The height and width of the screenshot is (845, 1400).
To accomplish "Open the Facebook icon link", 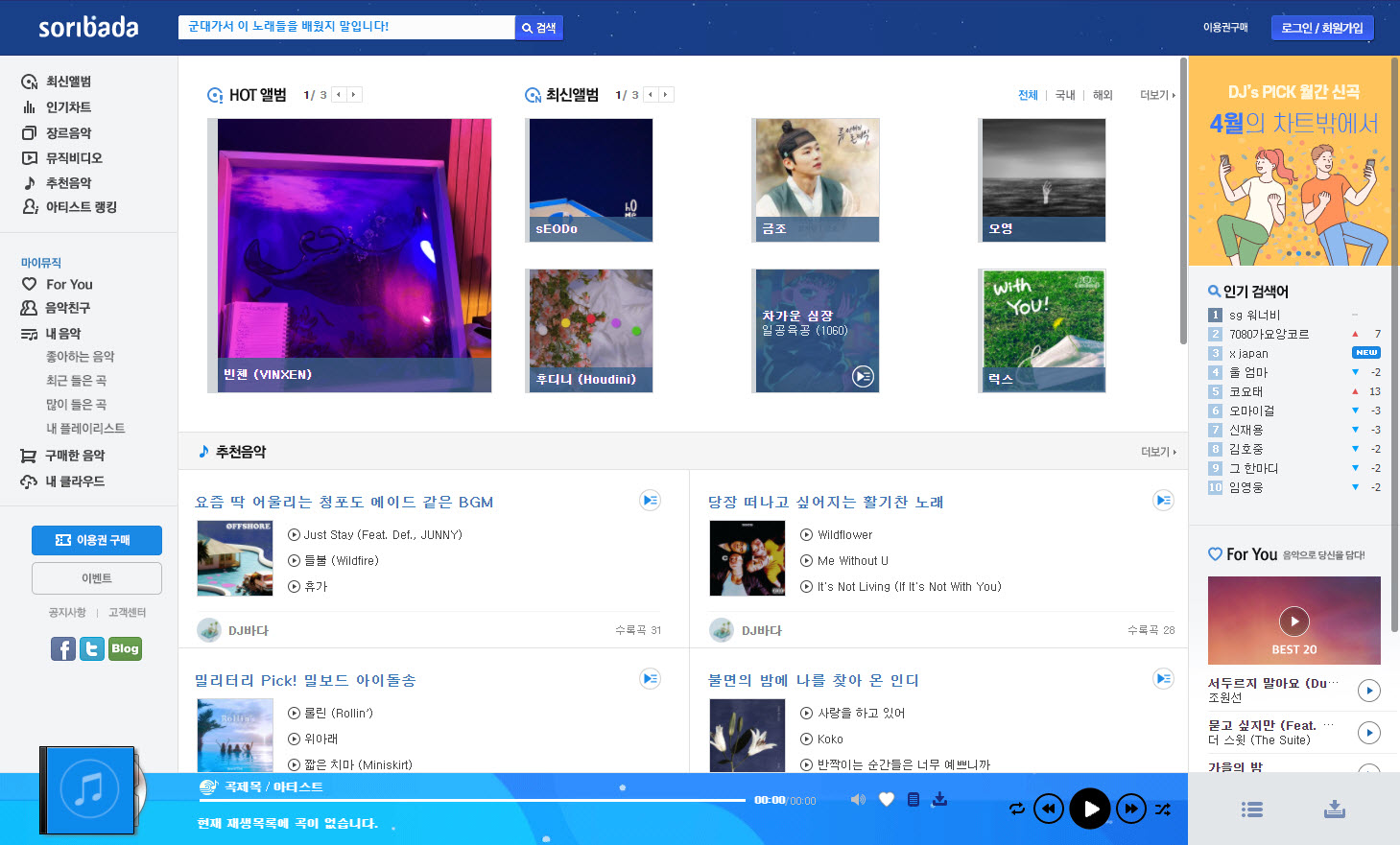I will pos(63,649).
